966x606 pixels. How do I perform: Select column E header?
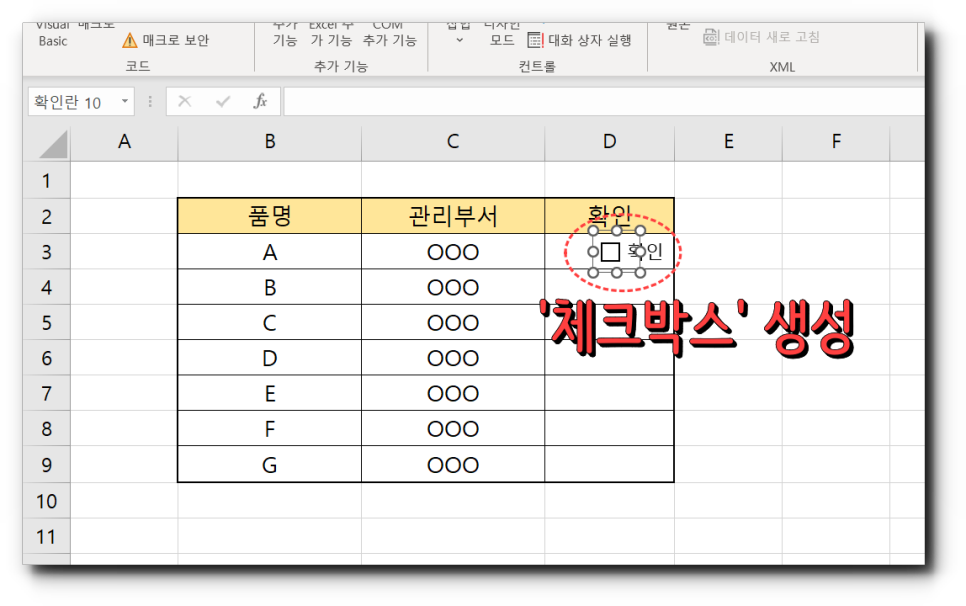pos(728,142)
